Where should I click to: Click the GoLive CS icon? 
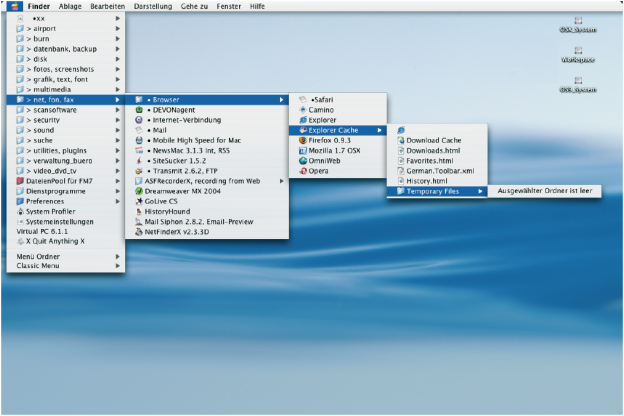pos(139,201)
